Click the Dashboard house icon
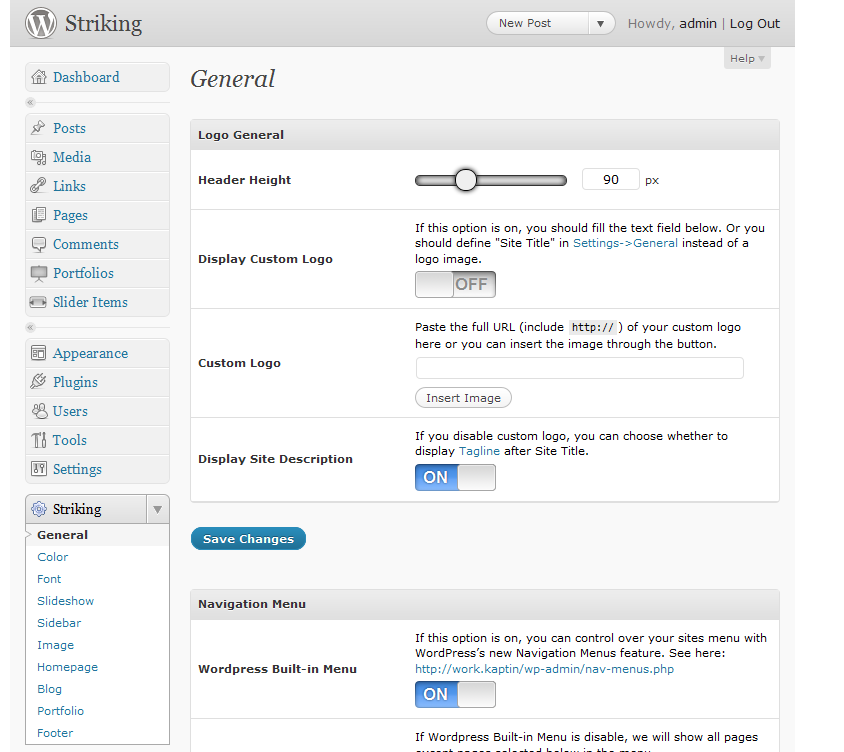Image resolution: width=844 pixels, height=752 pixels. (39, 77)
